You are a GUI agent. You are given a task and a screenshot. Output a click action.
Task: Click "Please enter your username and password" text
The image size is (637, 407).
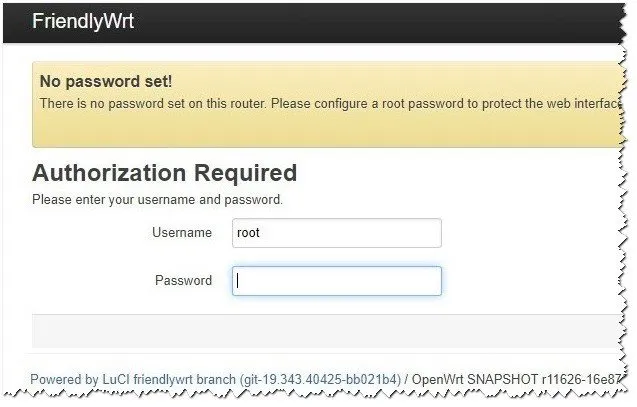coord(157,200)
